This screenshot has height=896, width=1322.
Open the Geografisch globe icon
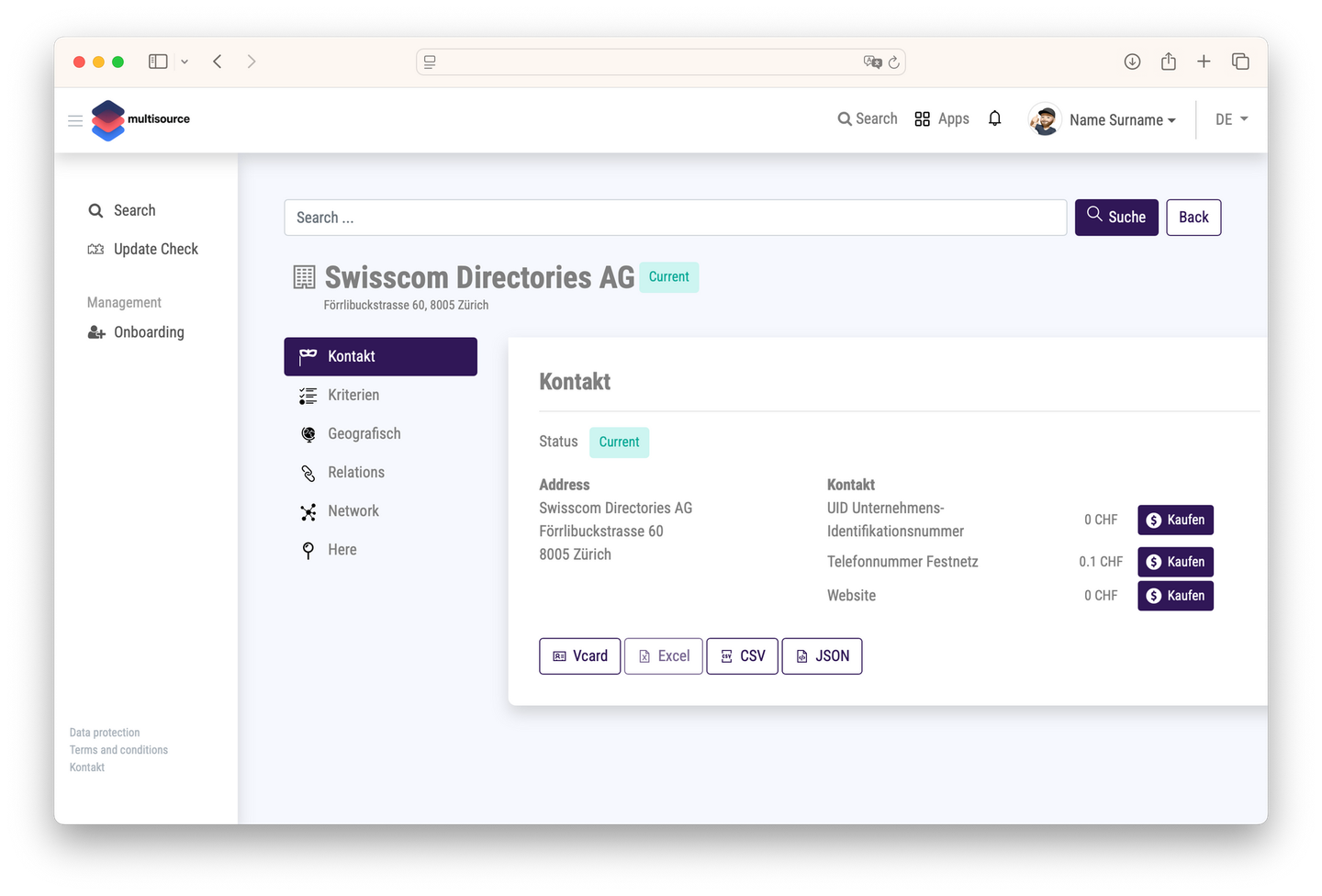tap(308, 433)
